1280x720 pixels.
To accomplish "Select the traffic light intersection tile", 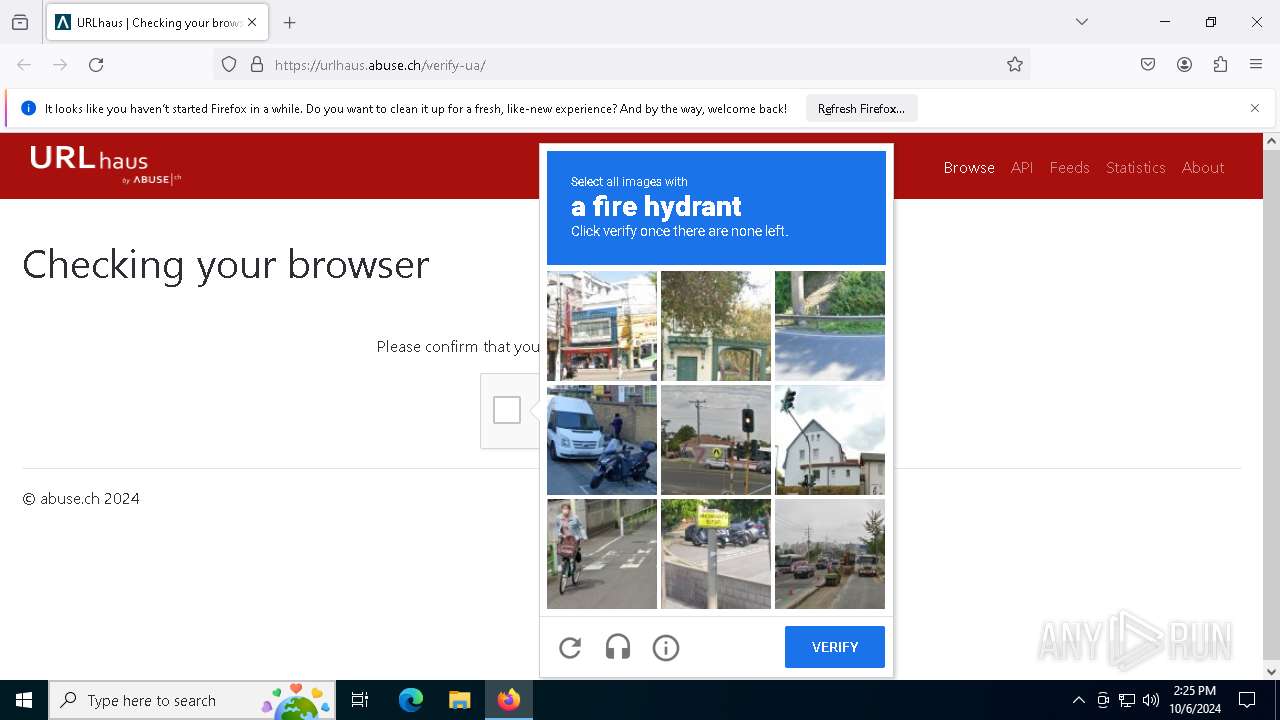I will [x=716, y=440].
